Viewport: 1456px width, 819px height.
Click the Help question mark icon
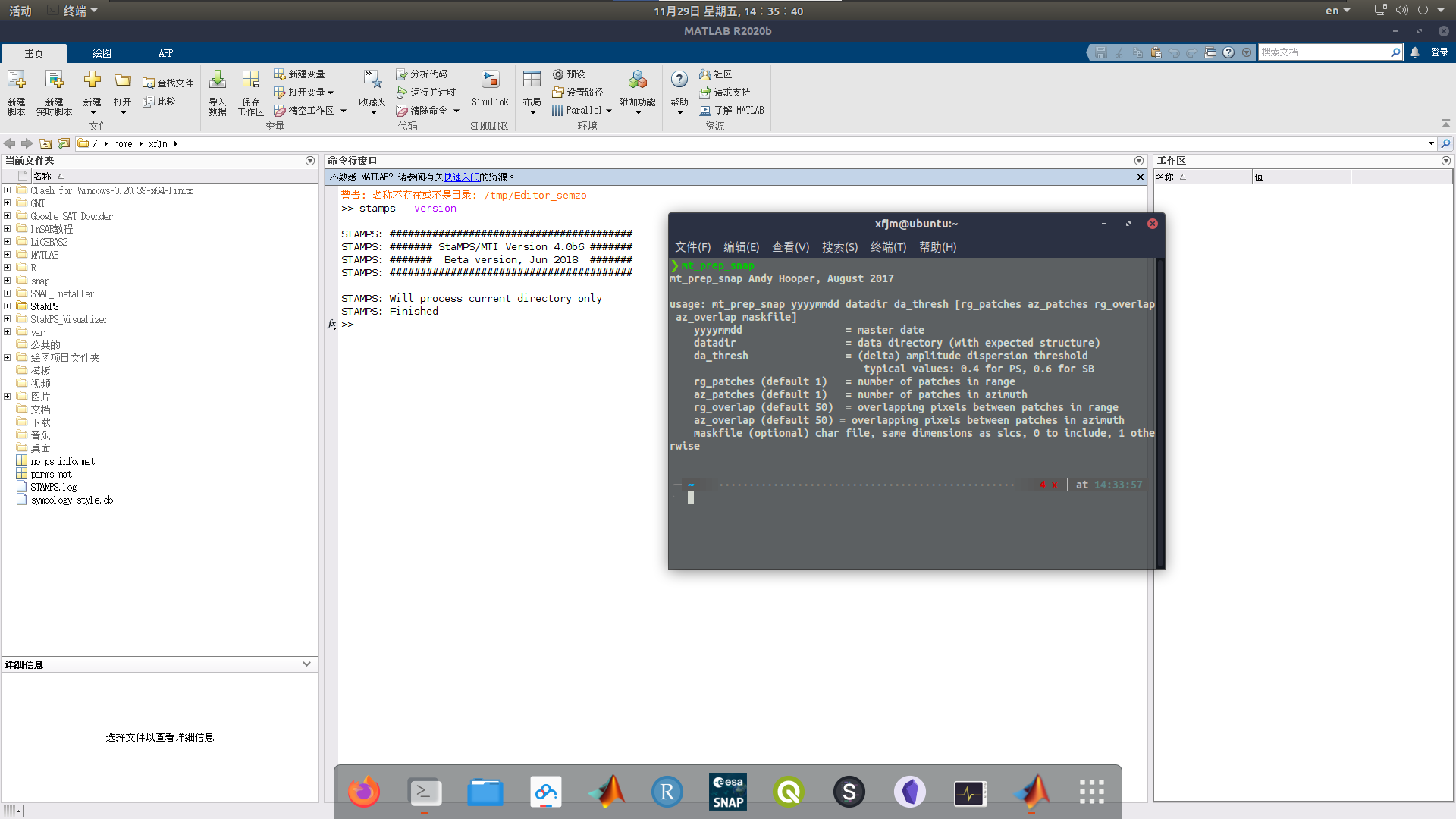coord(679,80)
